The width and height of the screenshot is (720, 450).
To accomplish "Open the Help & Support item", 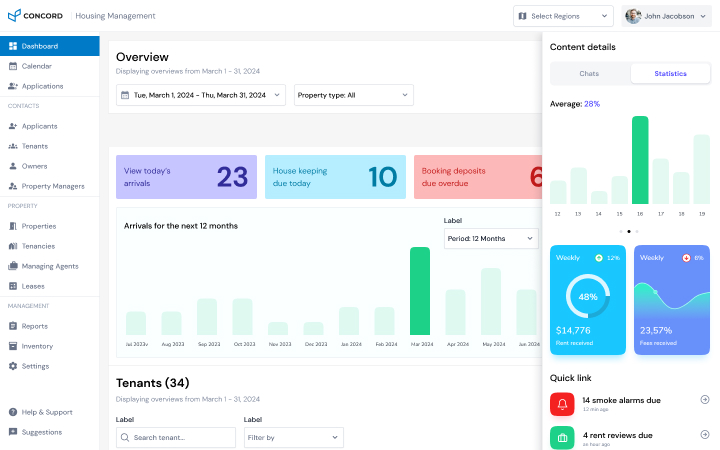I will point(46,412).
